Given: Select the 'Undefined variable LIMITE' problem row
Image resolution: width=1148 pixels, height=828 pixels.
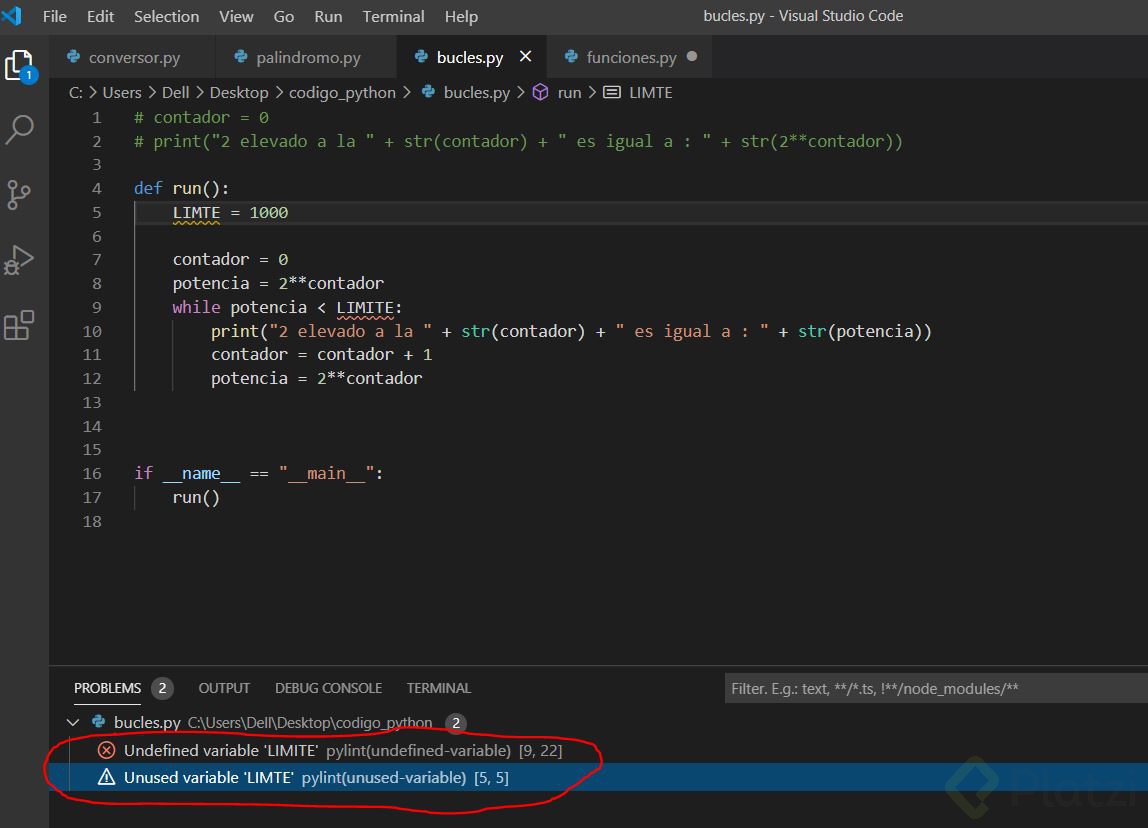Looking at the screenshot, I should point(598,750).
